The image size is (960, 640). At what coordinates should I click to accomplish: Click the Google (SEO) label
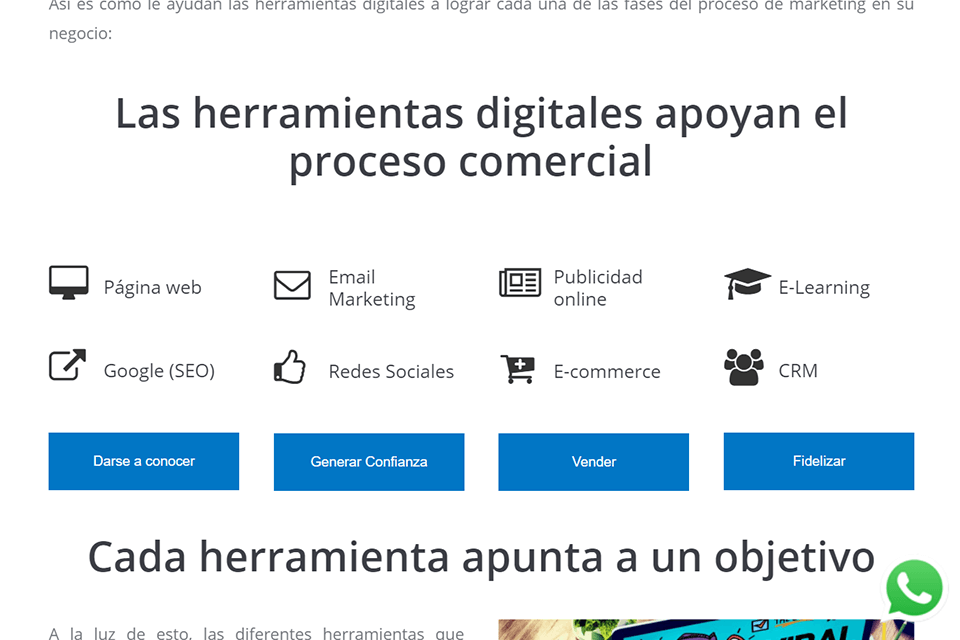tap(159, 371)
